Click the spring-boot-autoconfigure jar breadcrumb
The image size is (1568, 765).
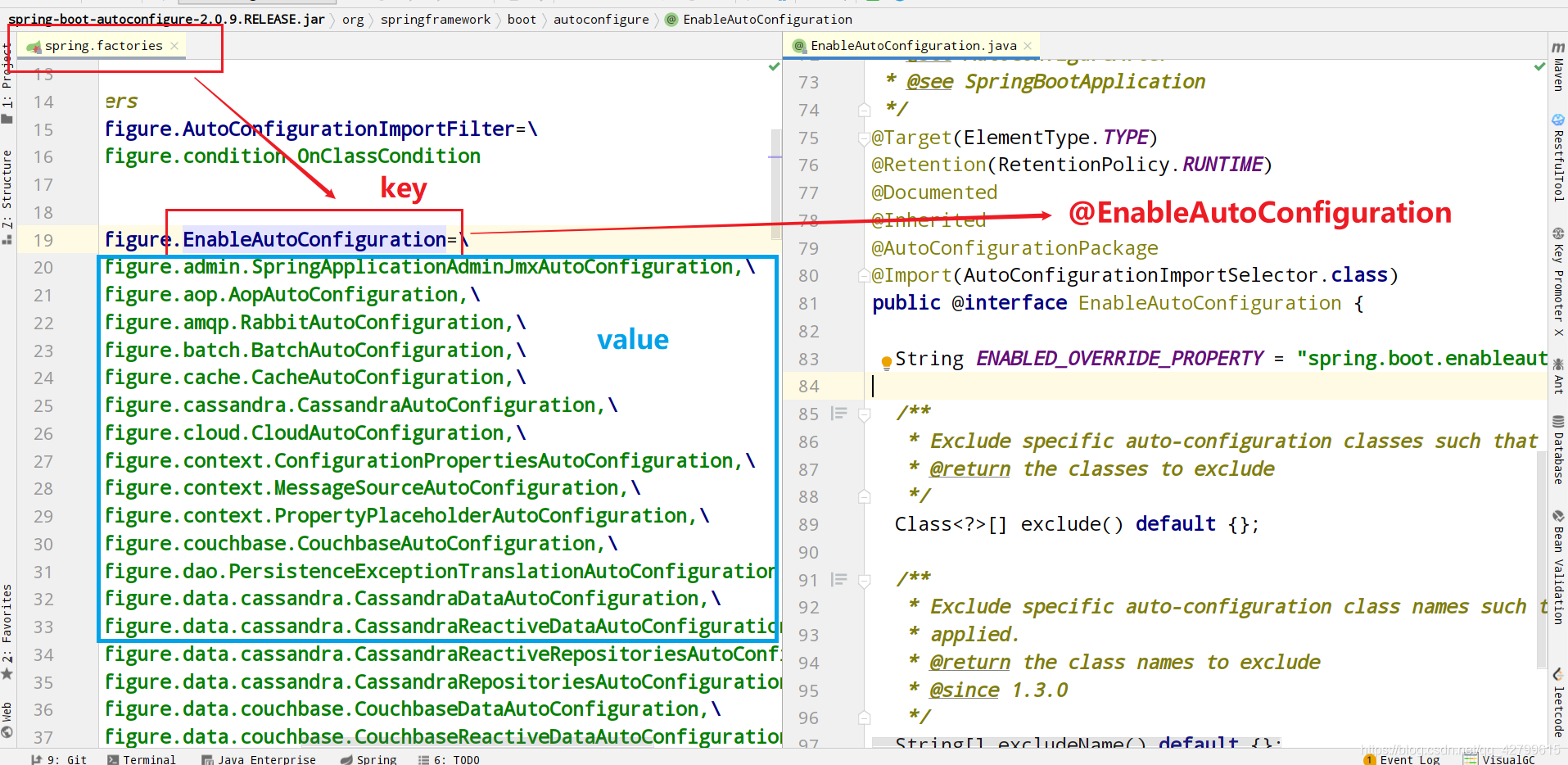166,19
